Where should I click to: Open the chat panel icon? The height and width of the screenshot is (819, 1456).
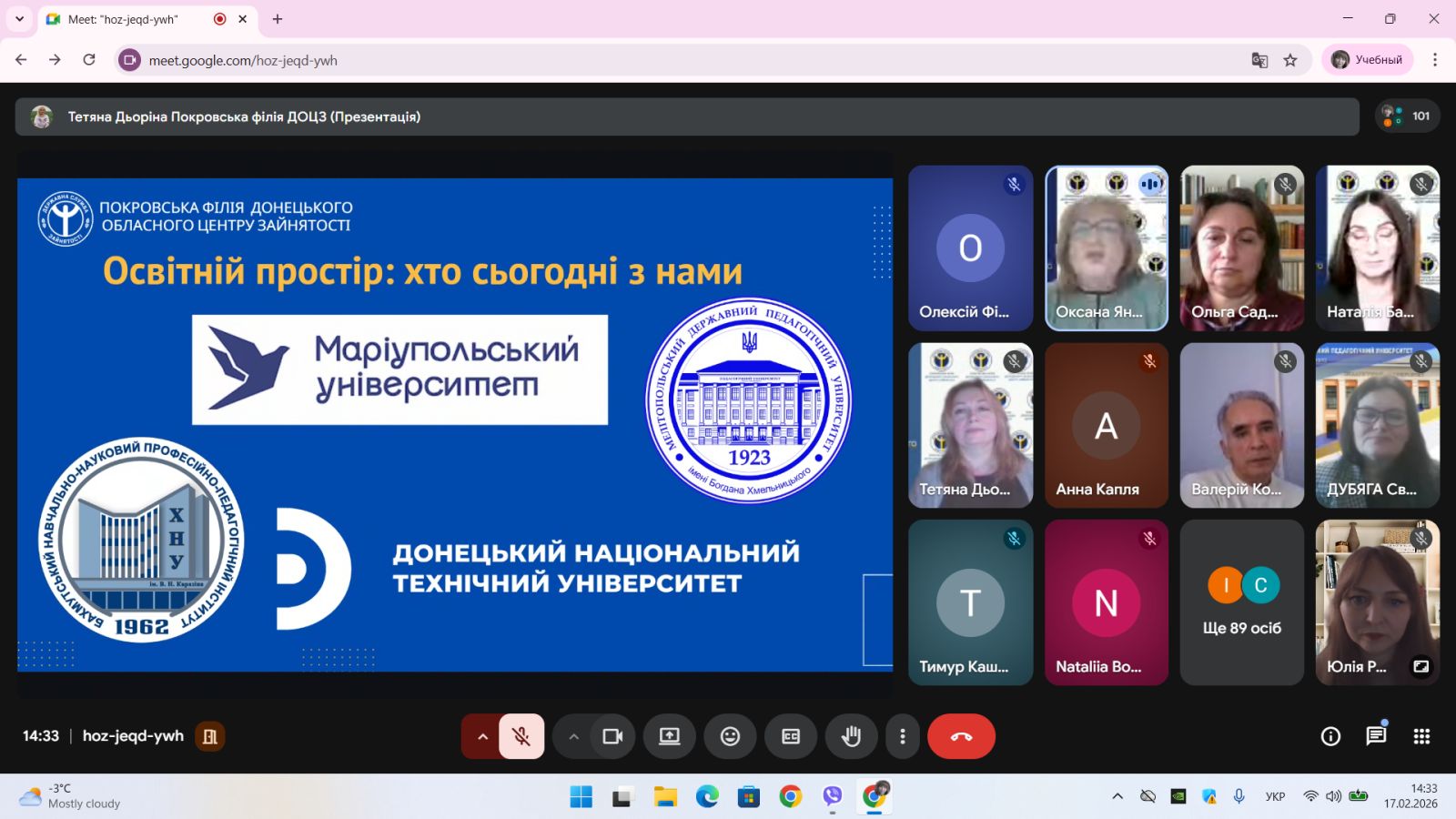tap(1376, 736)
